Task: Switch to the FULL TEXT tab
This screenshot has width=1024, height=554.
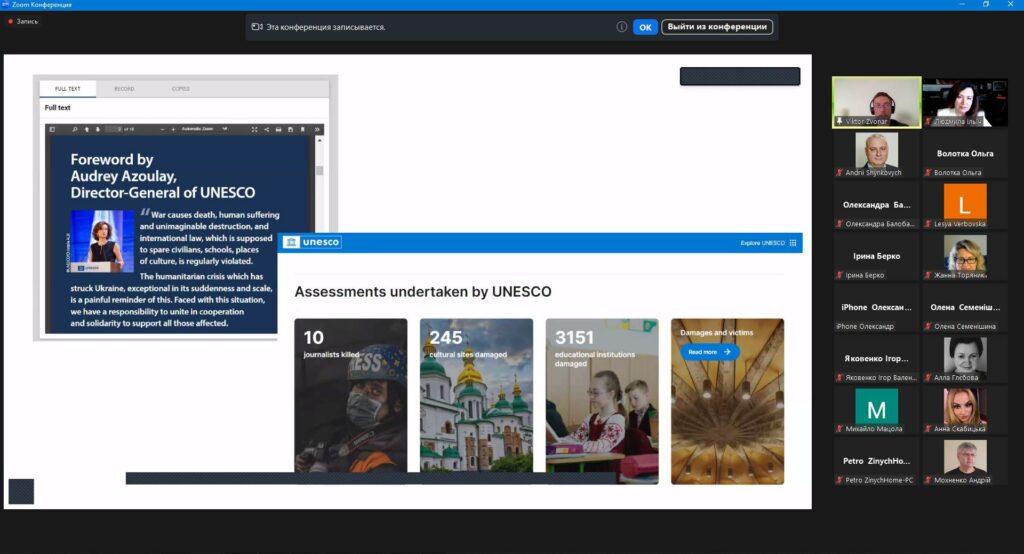Action: pos(68,89)
